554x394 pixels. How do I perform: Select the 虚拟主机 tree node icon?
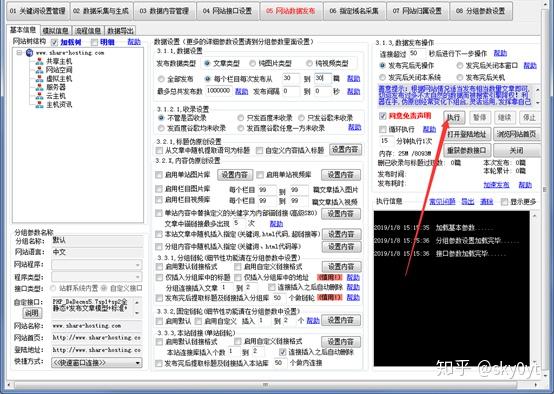[x=40, y=78]
